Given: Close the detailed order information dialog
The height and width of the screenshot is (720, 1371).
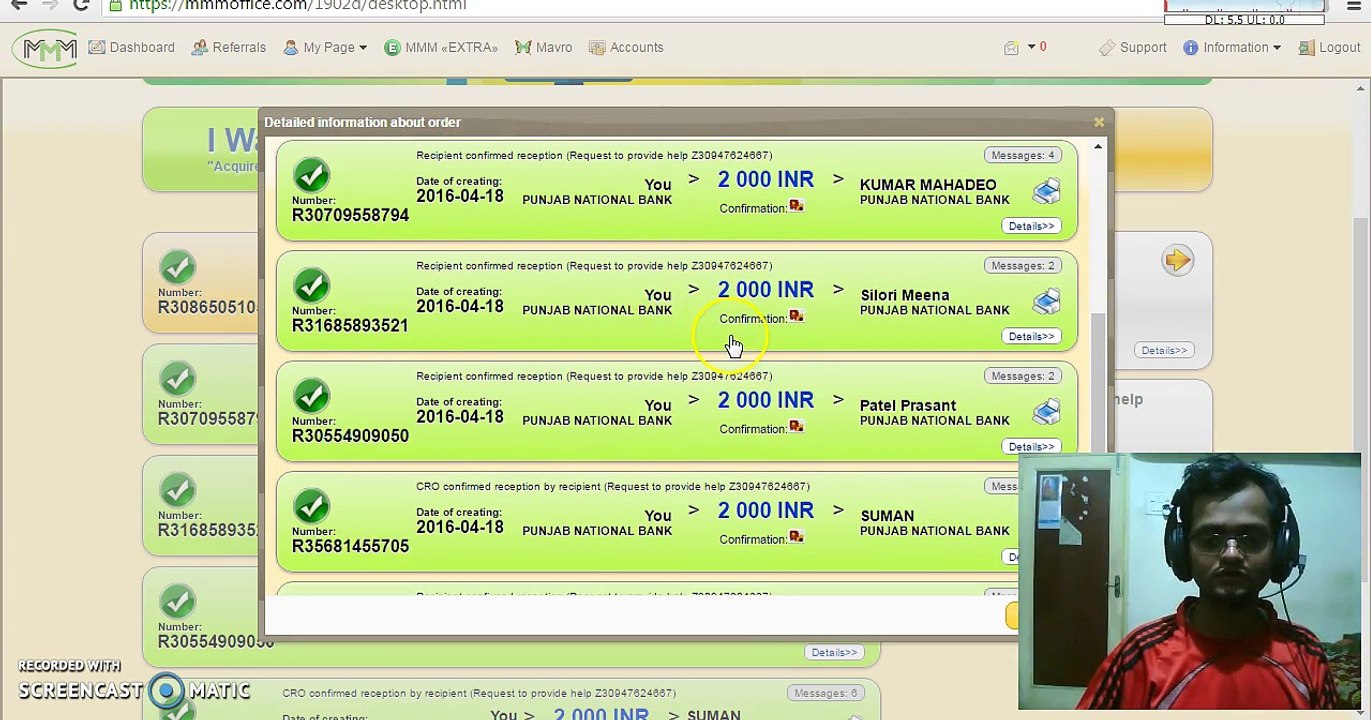Looking at the screenshot, I should (x=1099, y=122).
